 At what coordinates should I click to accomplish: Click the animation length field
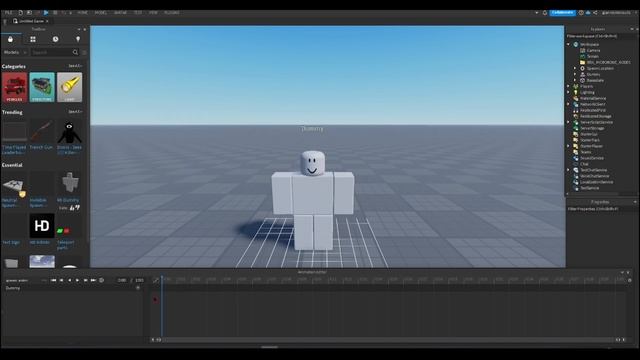point(140,280)
